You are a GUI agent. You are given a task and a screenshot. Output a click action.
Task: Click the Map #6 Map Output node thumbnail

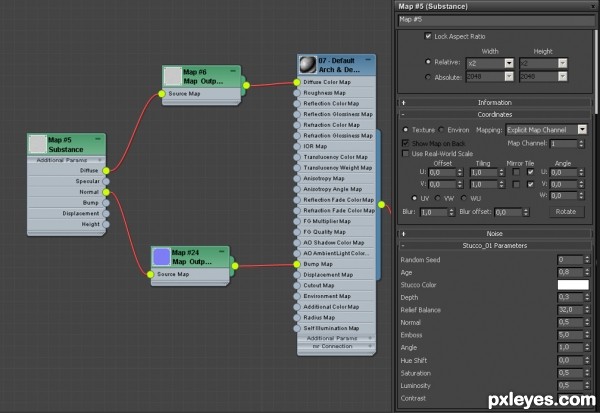pyautogui.click(x=173, y=76)
